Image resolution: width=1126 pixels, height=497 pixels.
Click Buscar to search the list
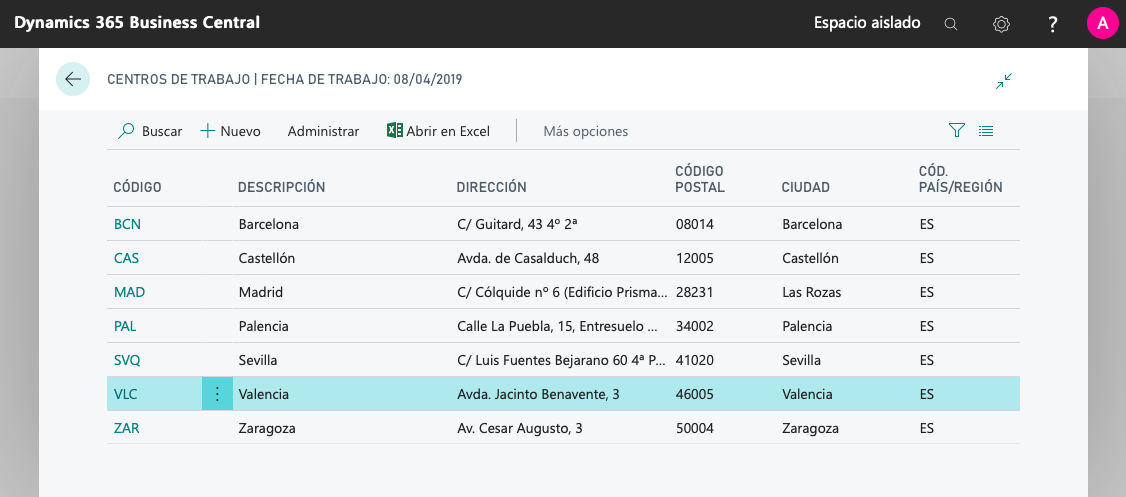(x=151, y=131)
